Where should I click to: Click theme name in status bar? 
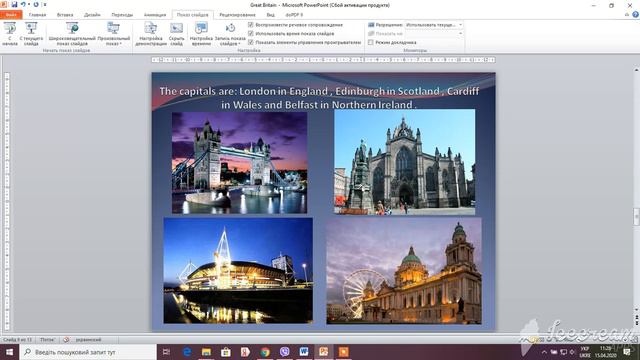tap(47, 340)
